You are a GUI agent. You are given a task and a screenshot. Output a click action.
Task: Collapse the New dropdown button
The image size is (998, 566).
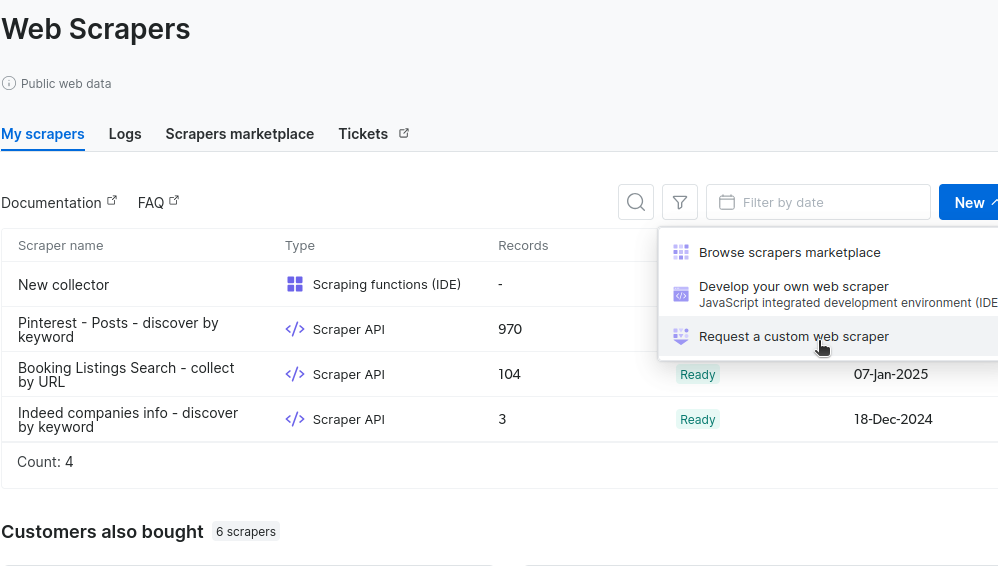tap(968, 202)
